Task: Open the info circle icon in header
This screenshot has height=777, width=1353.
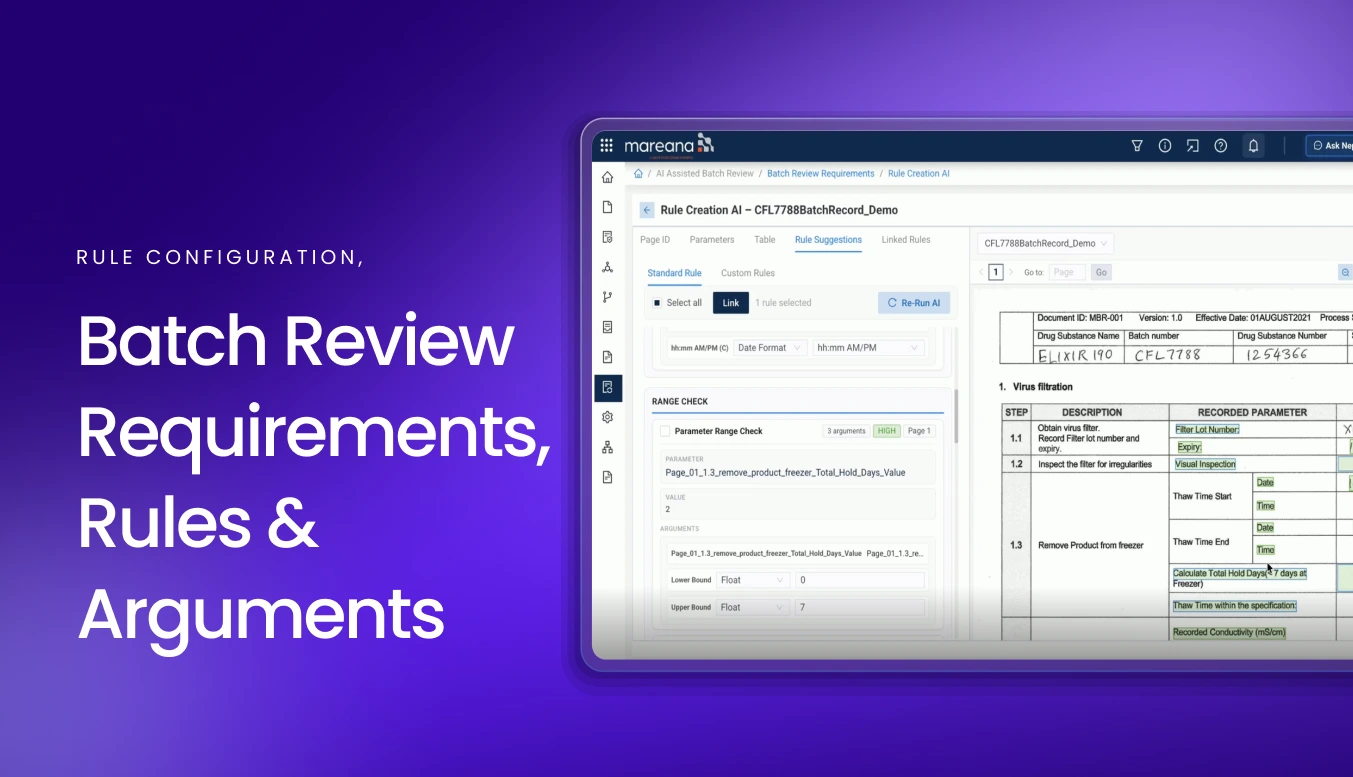Action: pyautogui.click(x=1165, y=145)
